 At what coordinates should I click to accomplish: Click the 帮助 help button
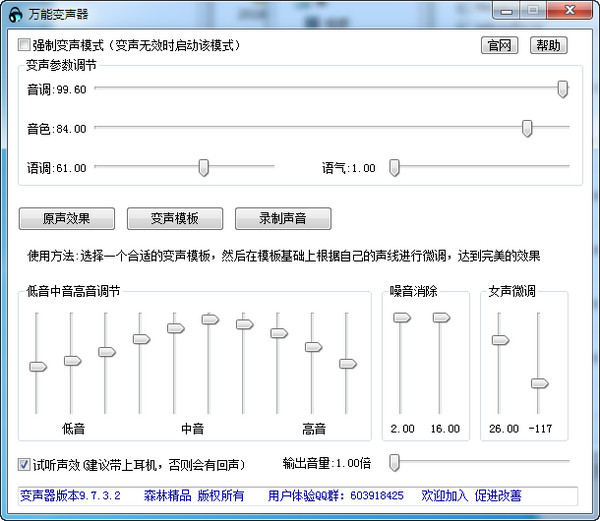tap(547, 45)
